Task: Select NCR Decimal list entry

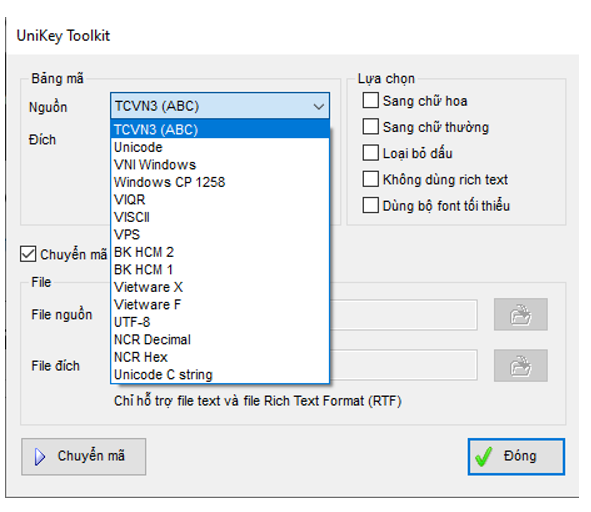Action: [220, 339]
